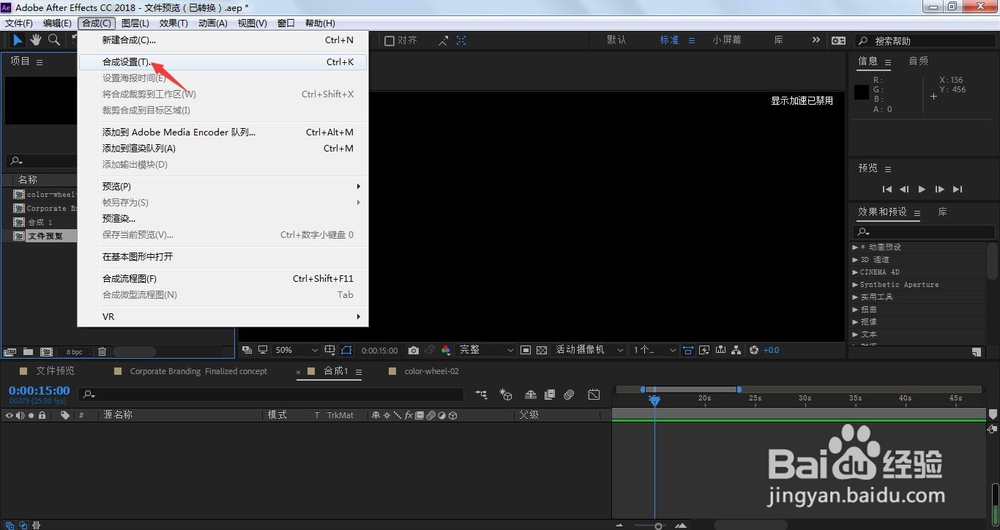Image resolution: width=1000 pixels, height=530 pixels.
Task: Click the interpret footage icon in Project panel
Action: click(10, 351)
